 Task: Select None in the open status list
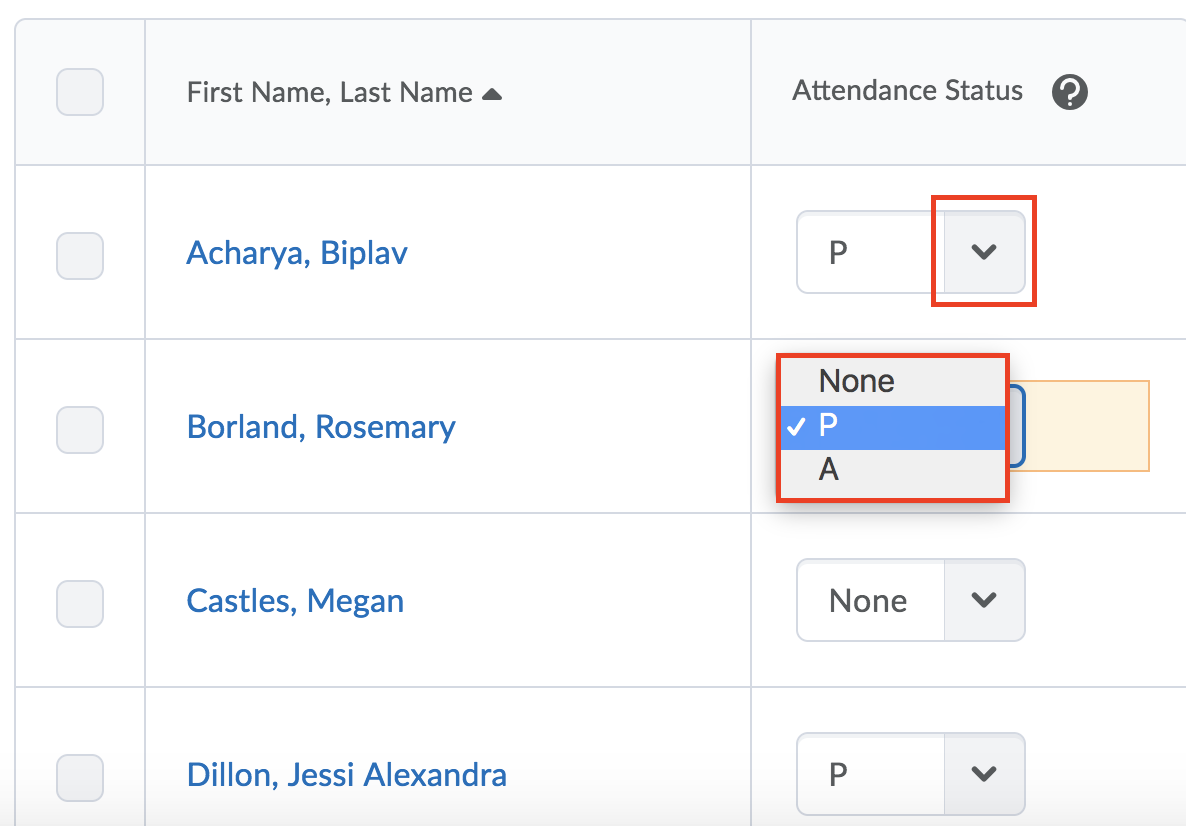coord(893,382)
